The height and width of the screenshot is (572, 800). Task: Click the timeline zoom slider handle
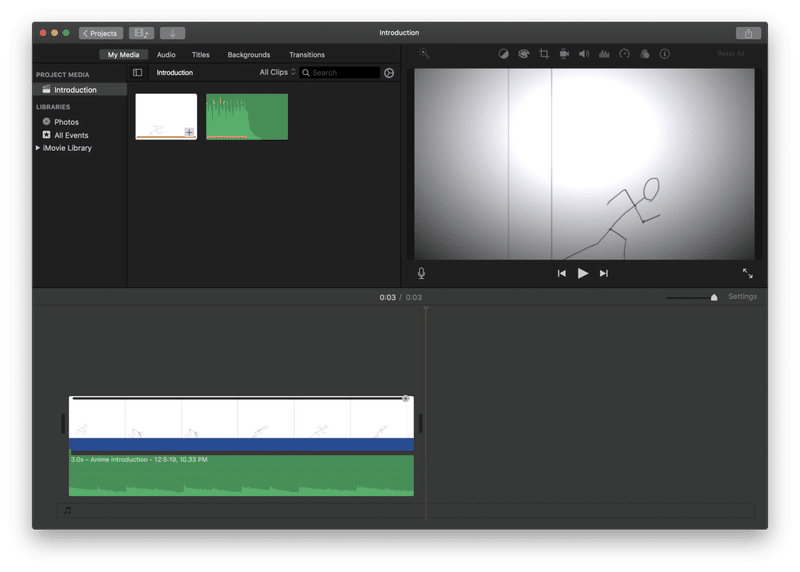714,297
